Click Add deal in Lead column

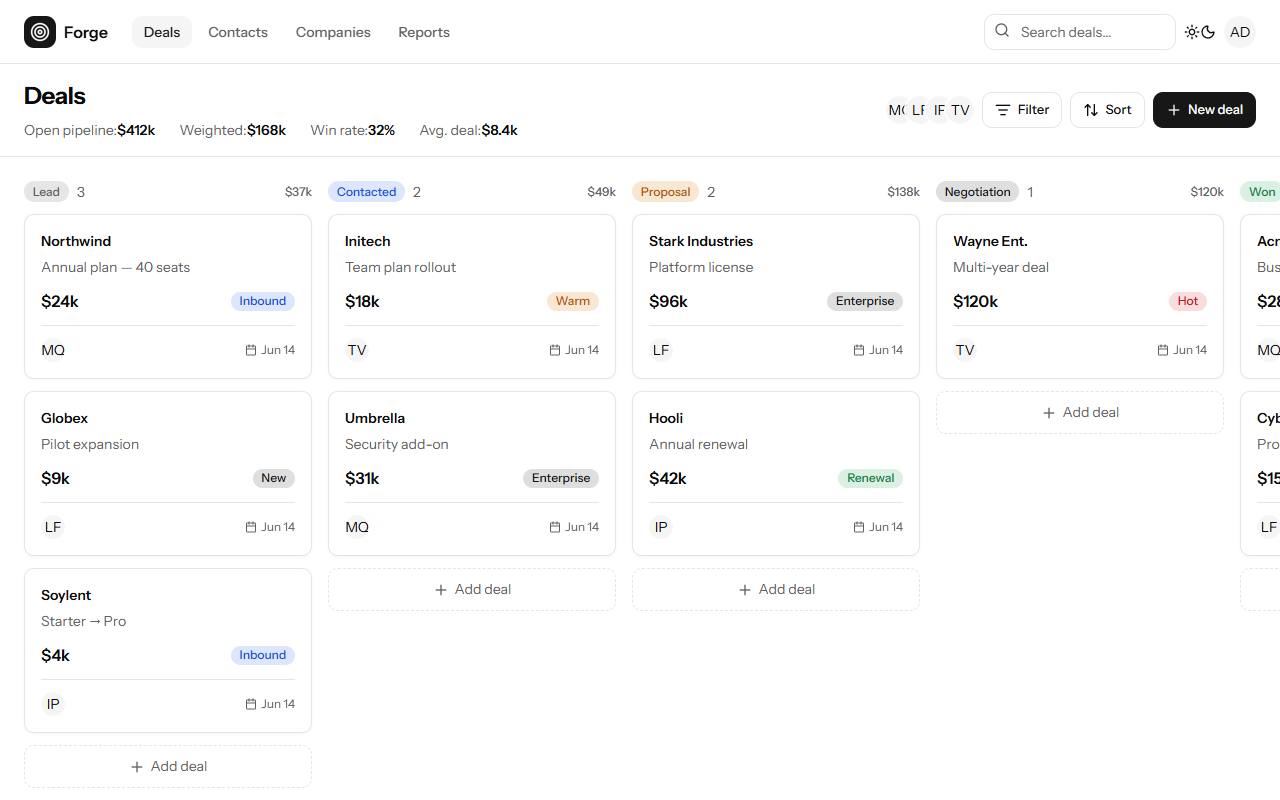tap(168, 767)
